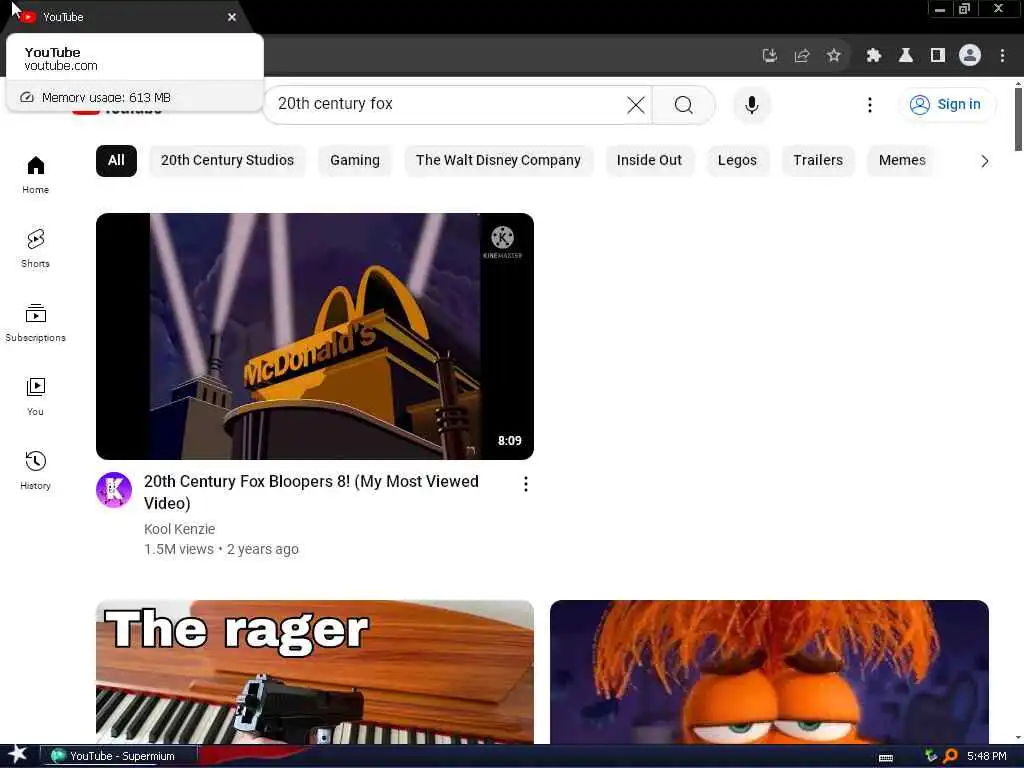Click the page vertical scrollbar thumb
This screenshot has height=768, width=1024.
(1018, 120)
